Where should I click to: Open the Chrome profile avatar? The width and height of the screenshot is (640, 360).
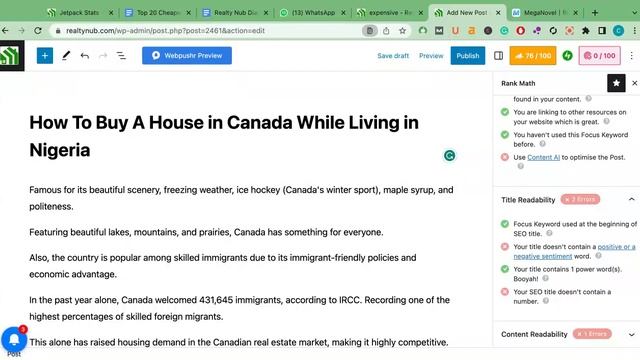(x=618, y=31)
